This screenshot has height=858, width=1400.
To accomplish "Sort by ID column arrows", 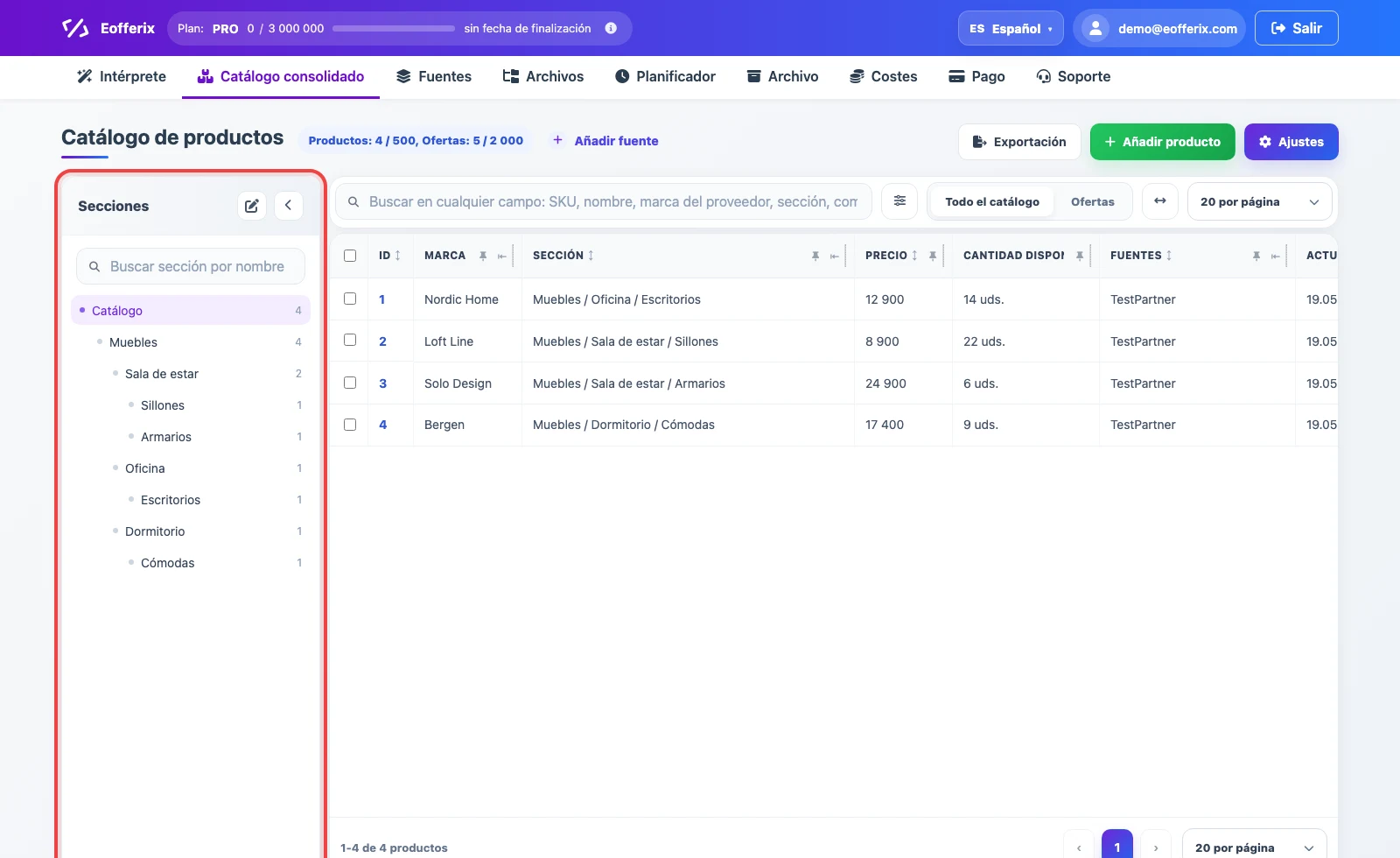I will coord(398,256).
